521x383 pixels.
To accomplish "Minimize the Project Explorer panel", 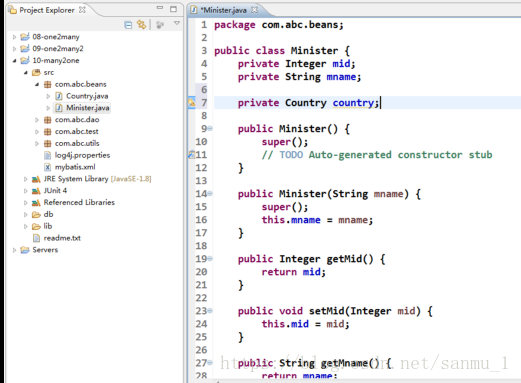I will pos(160,8).
